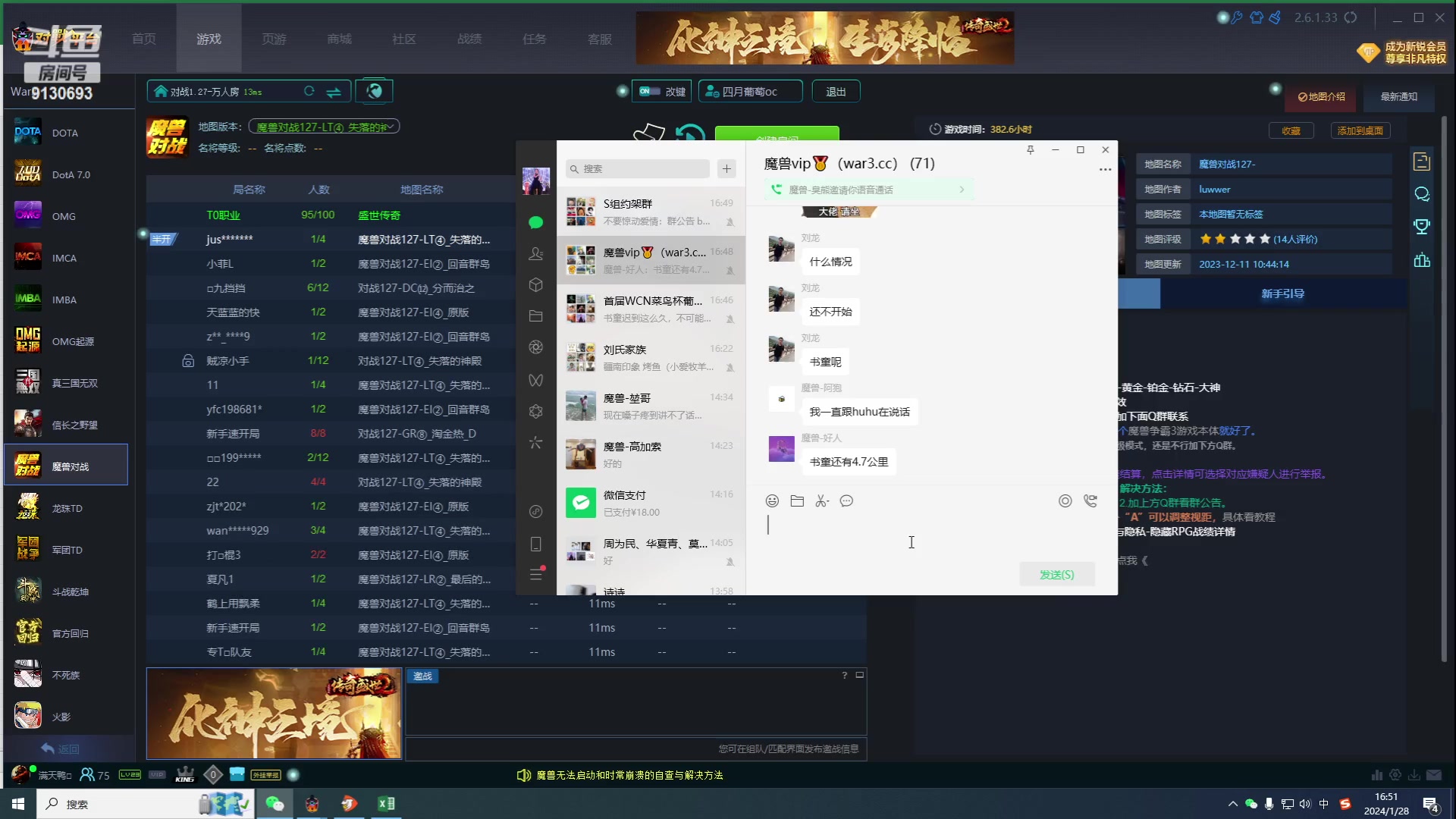Start voice call icon in chat toolbar
Screen dimensions: 1456x819
1090,500
